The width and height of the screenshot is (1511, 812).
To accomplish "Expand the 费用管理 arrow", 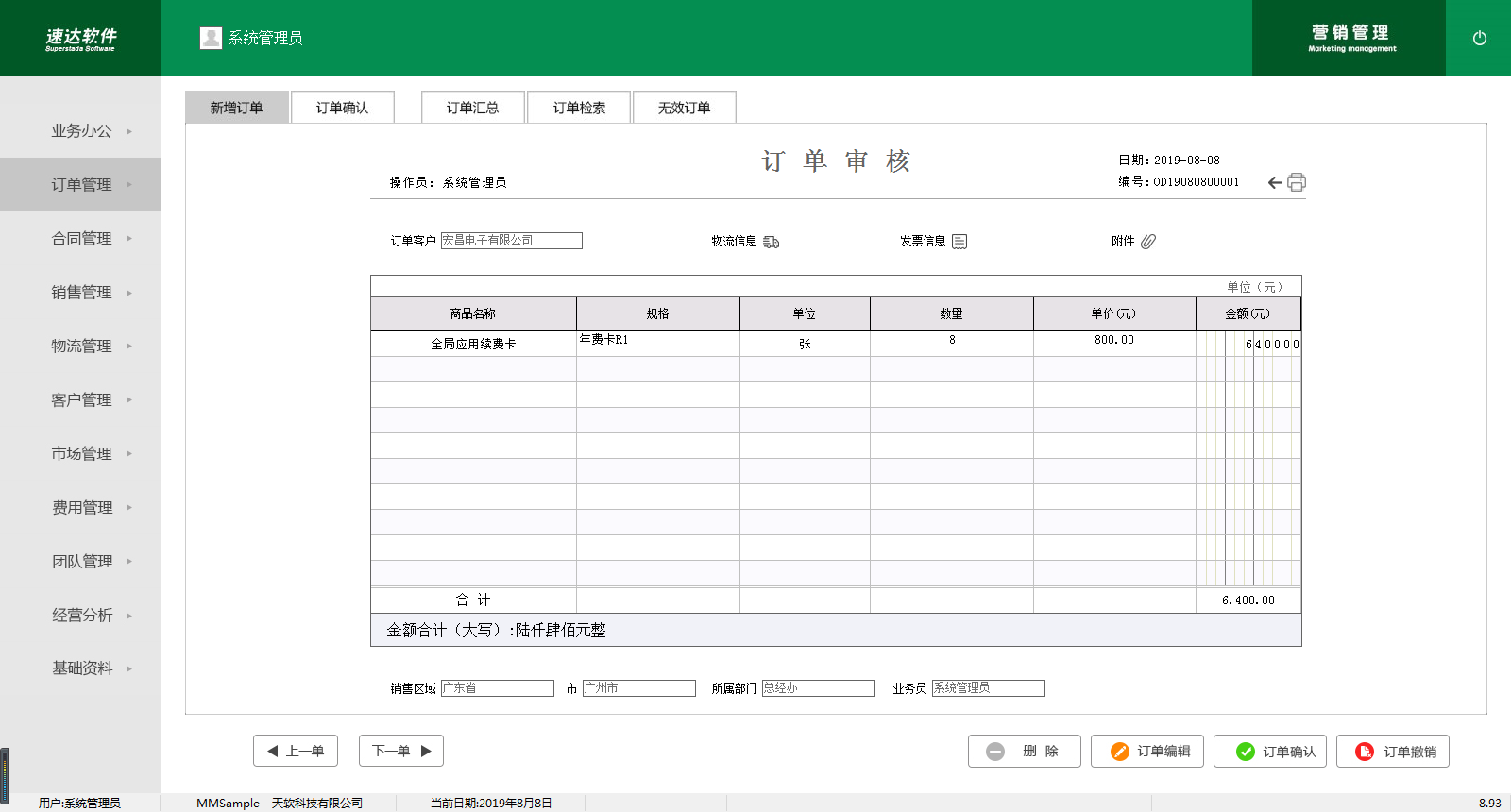I will (129, 508).
